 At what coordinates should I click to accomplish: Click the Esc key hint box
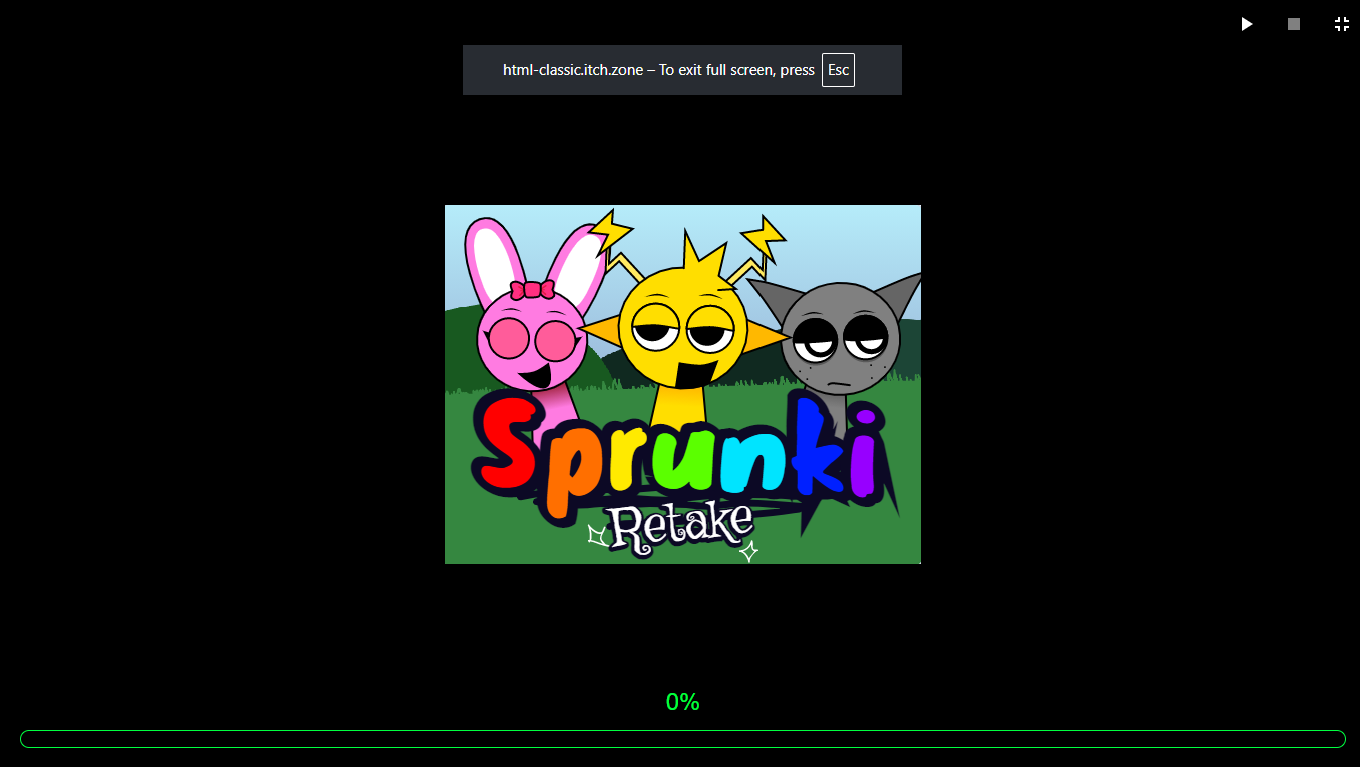(x=838, y=70)
